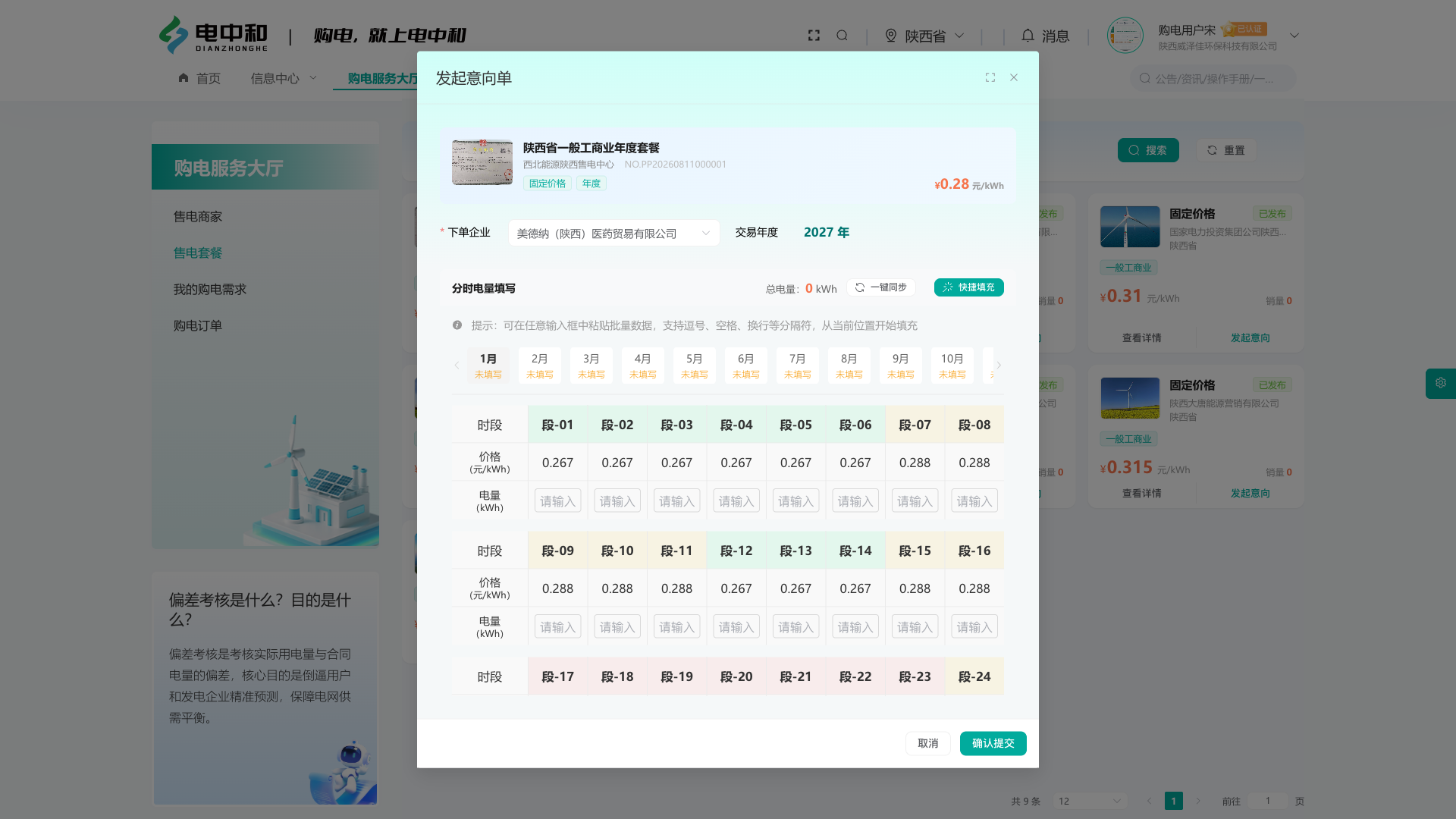Click the 快捷填充 button
The image size is (1456, 819).
click(969, 287)
